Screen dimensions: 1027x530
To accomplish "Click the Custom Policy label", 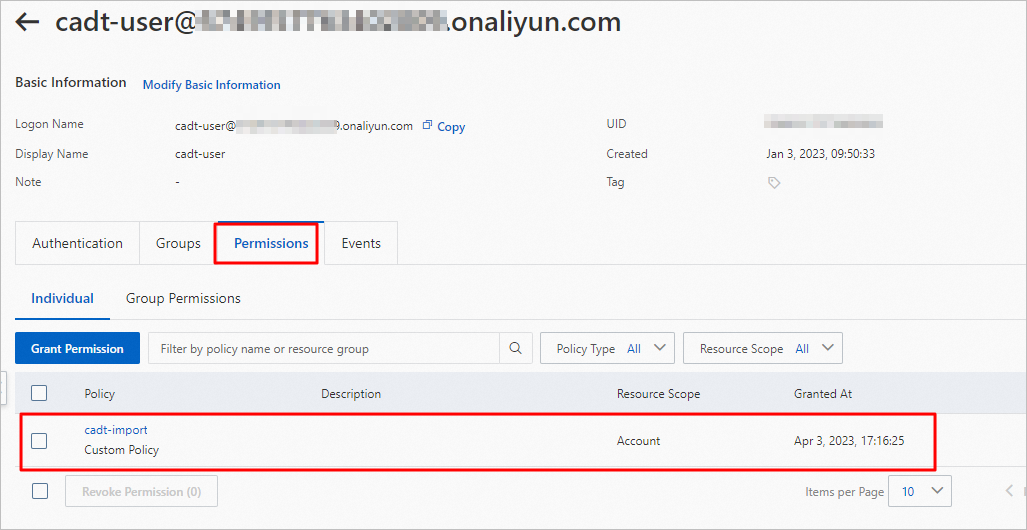I will [122, 450].
